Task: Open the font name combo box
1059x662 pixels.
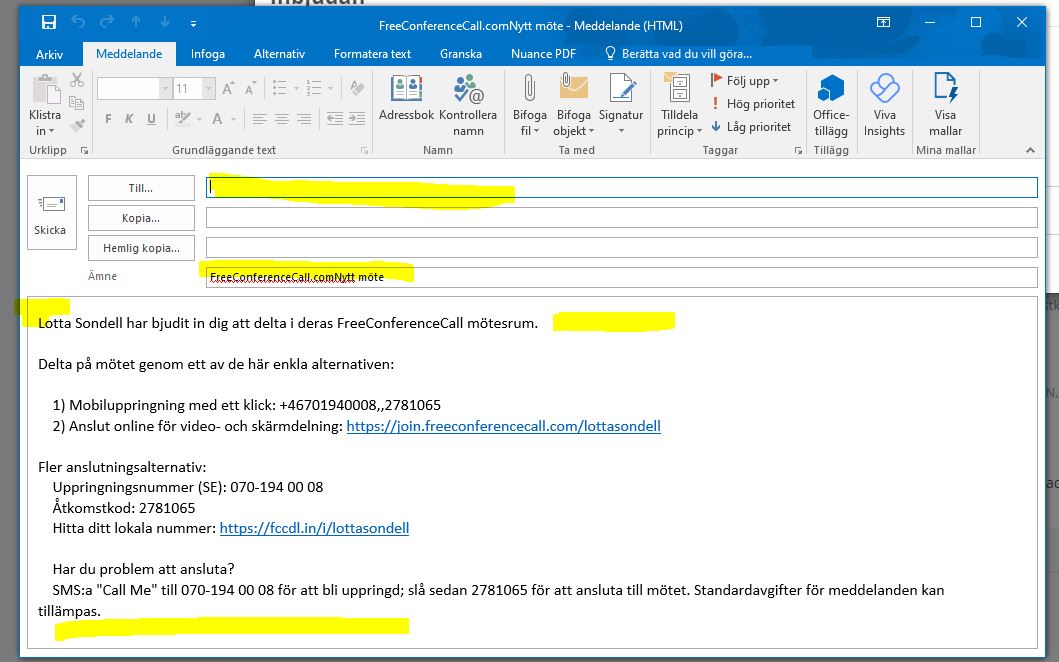Action: pyautogui.click(x=134, y=88)
